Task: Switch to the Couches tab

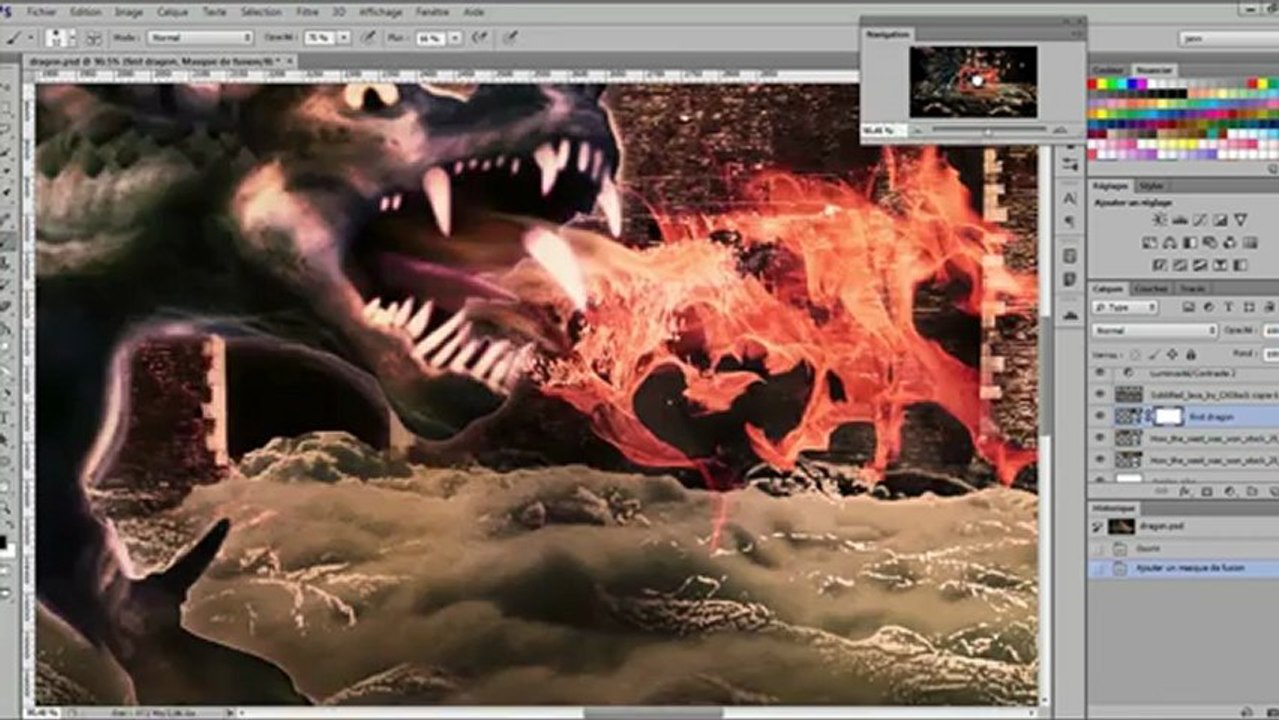Action: coord(1151,288)
